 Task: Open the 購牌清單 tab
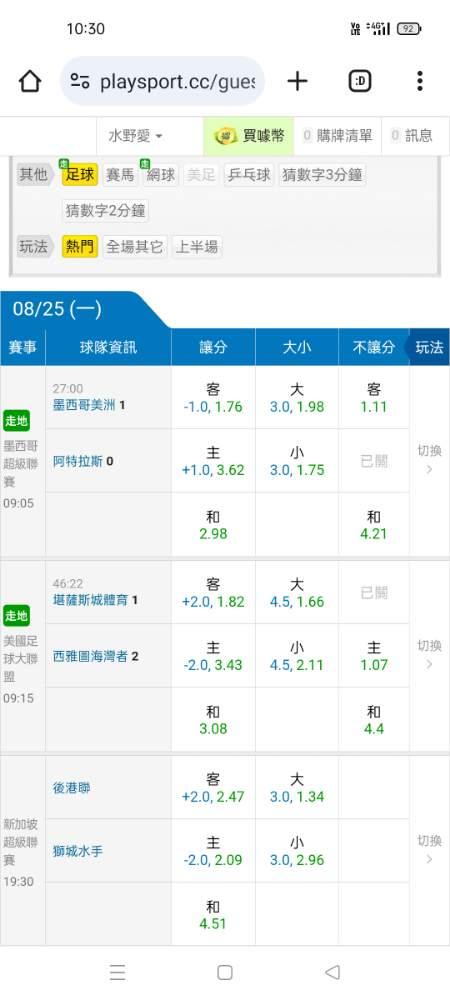337,136
